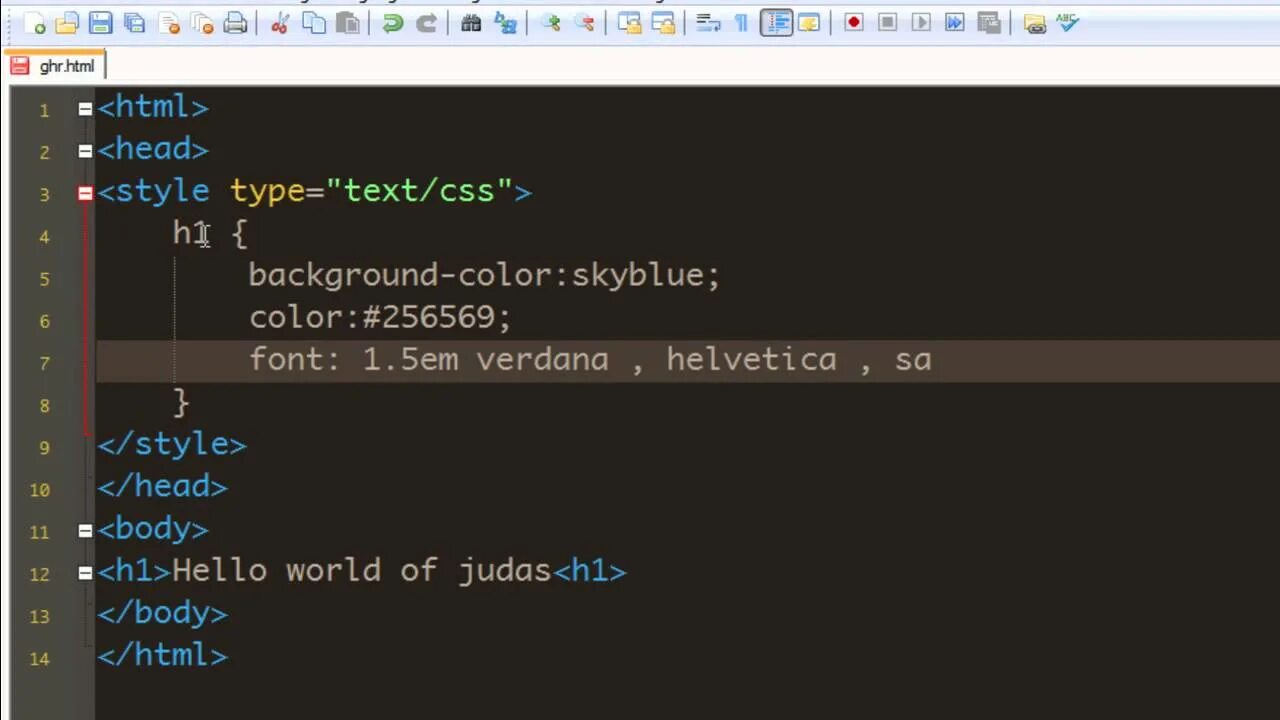Cut the selection with the scissors icon
Image resolution: width=1280 pixels, height=720 pixels.
click(x=279, y=23)
